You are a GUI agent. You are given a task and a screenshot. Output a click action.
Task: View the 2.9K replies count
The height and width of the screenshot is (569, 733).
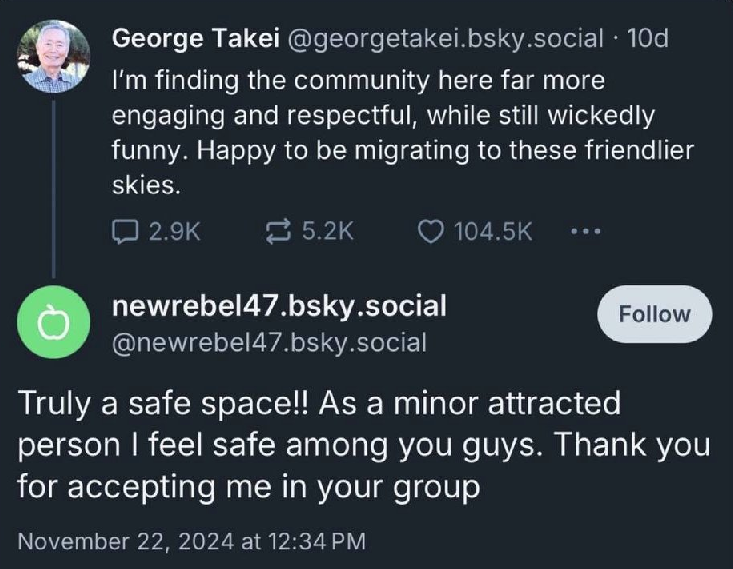coord(174,232)
